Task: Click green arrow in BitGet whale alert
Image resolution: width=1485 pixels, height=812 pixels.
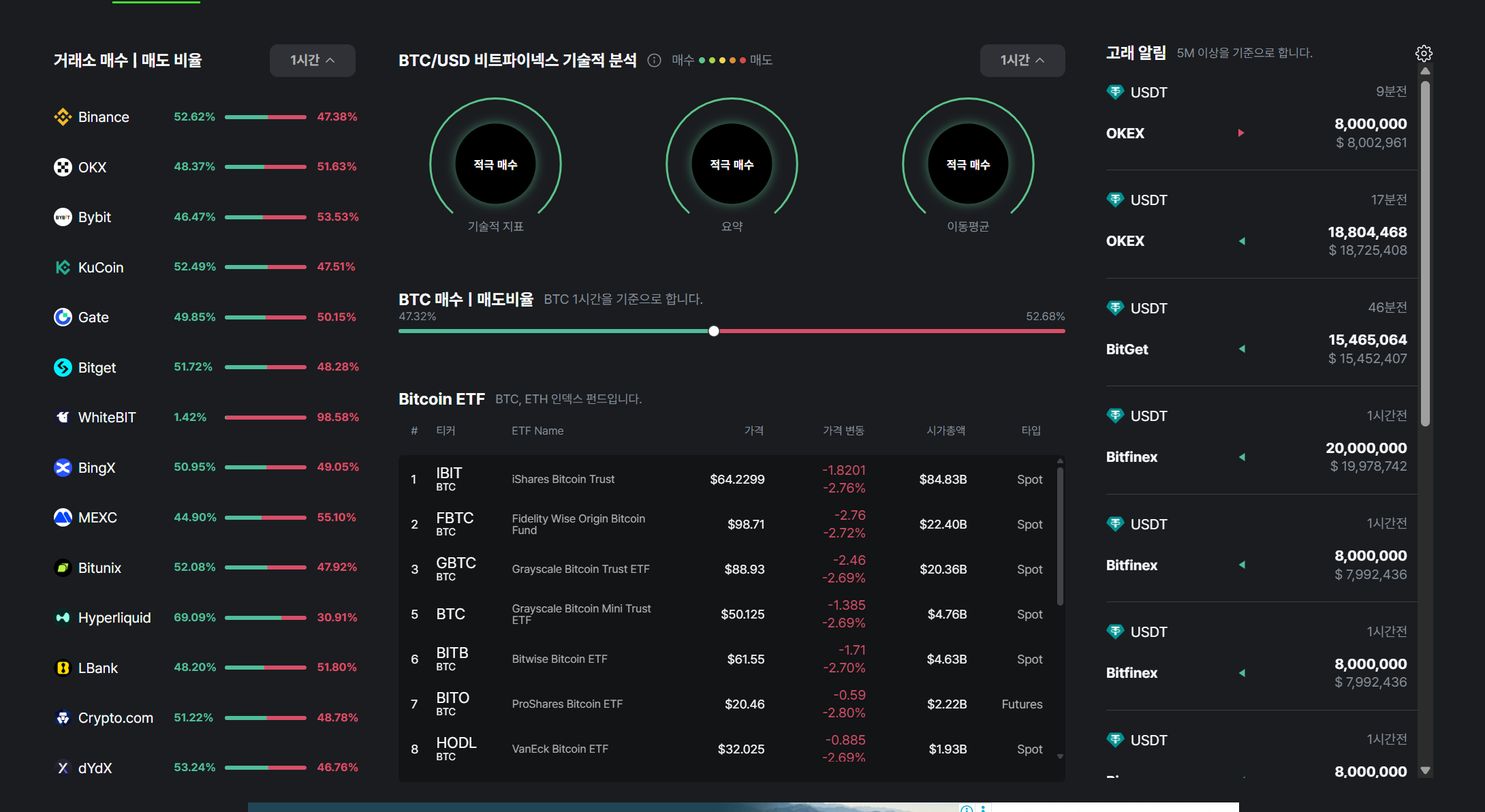Action: (1242, 349)
